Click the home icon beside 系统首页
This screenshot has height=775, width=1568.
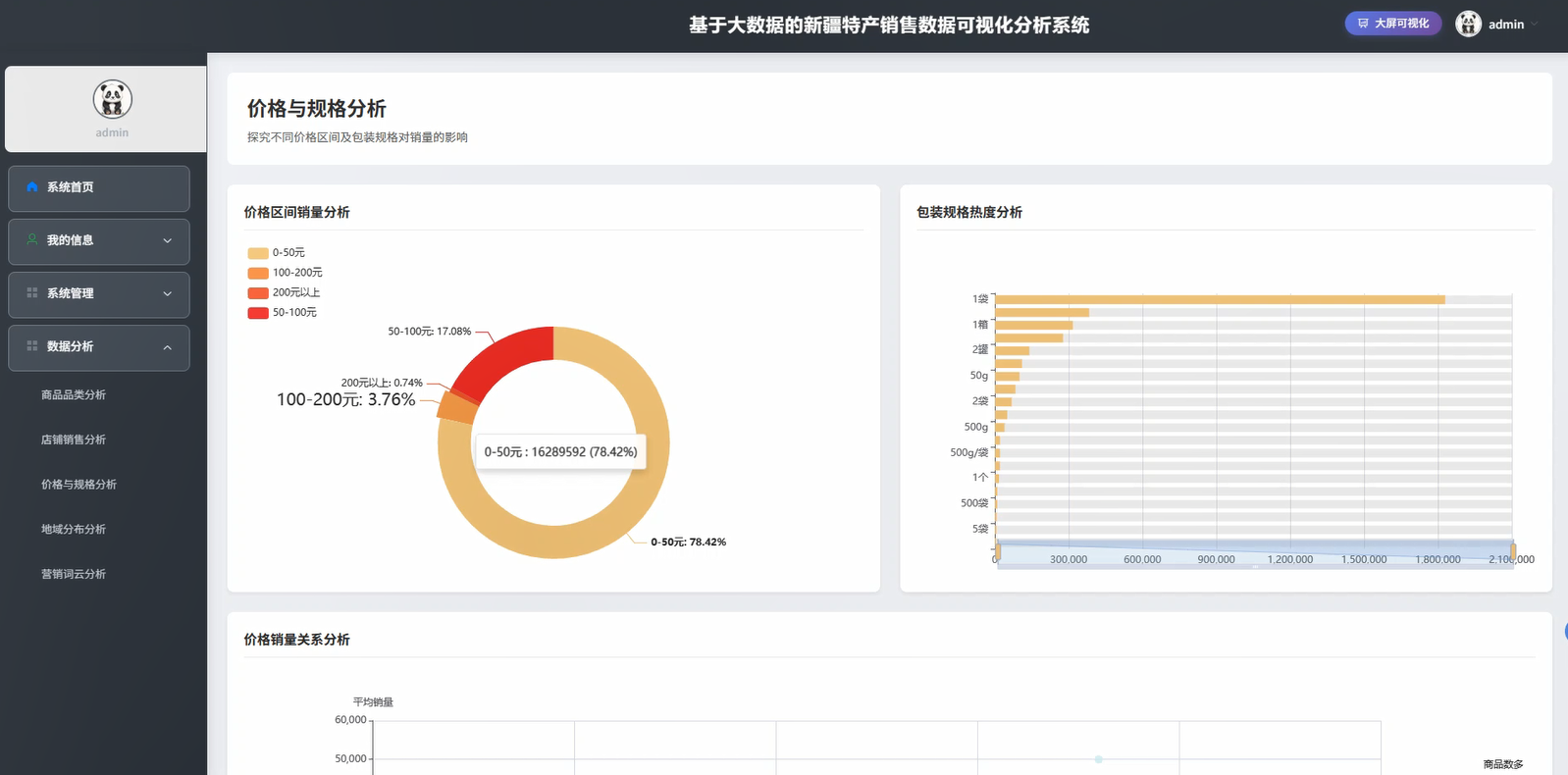(32, 186)
